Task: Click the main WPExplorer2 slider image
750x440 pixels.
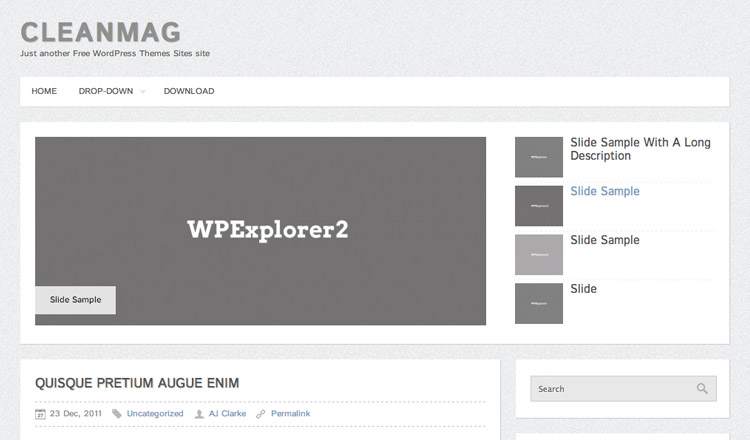Action: coord(260,231)
